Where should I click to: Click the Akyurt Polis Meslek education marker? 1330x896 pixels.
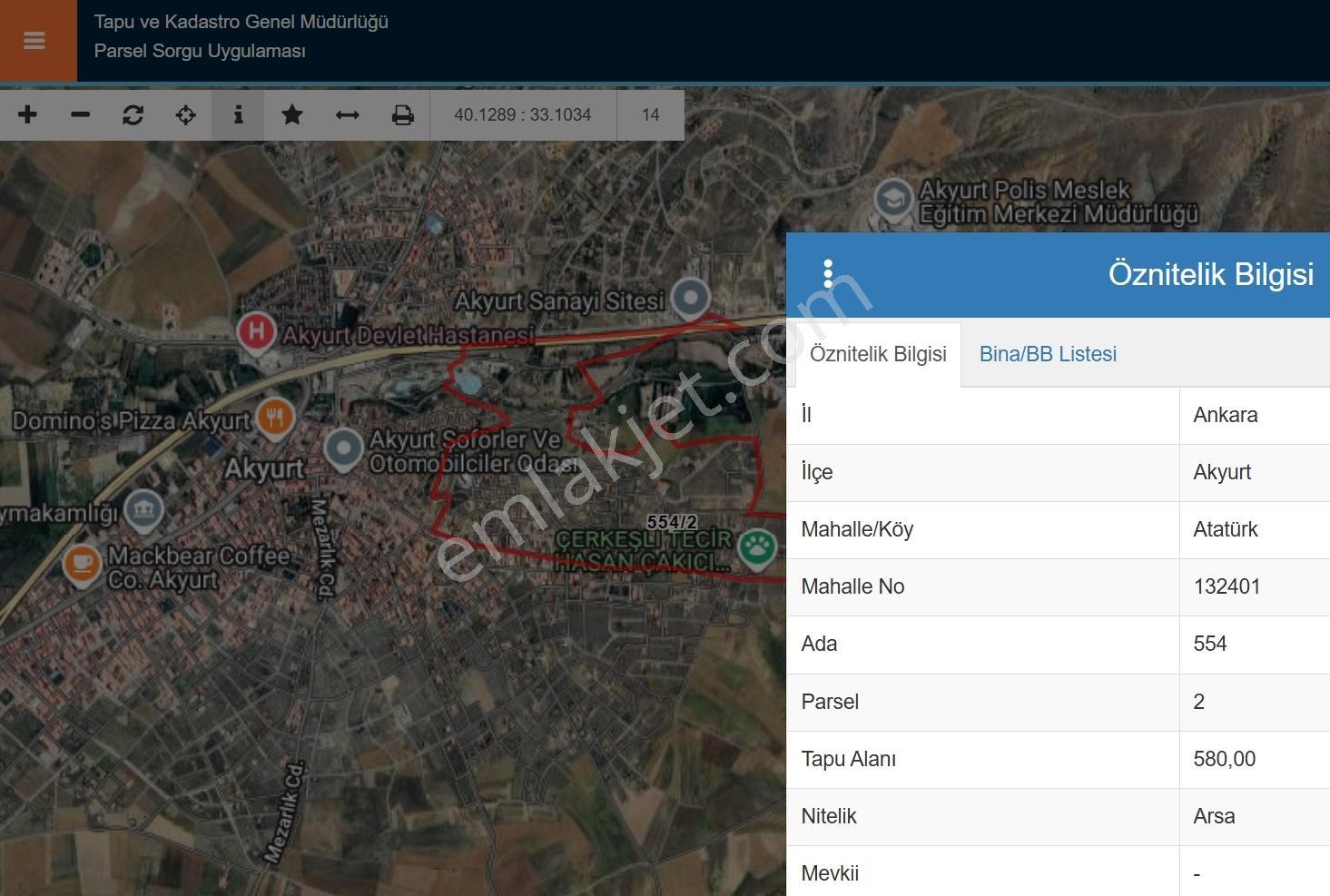click(x=893, y=199)
